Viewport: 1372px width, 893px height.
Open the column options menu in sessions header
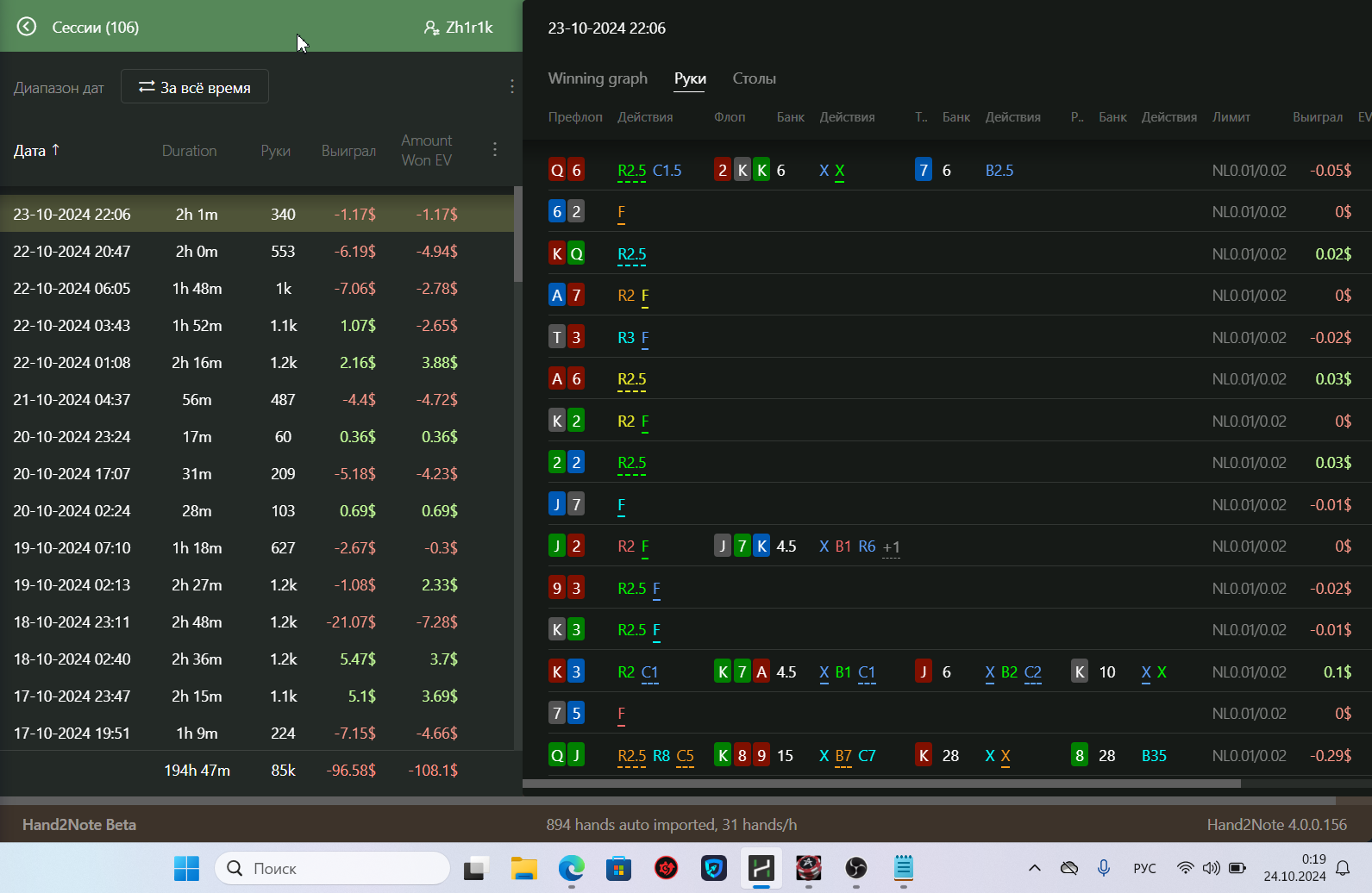click(x=495, y=149)
